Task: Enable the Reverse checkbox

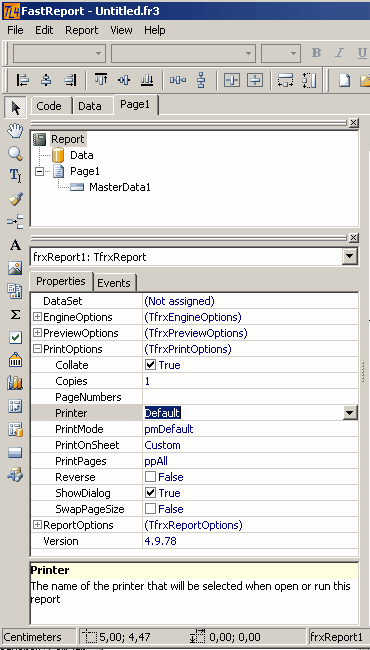Action: pyautogui.click(x=150, y=477)
